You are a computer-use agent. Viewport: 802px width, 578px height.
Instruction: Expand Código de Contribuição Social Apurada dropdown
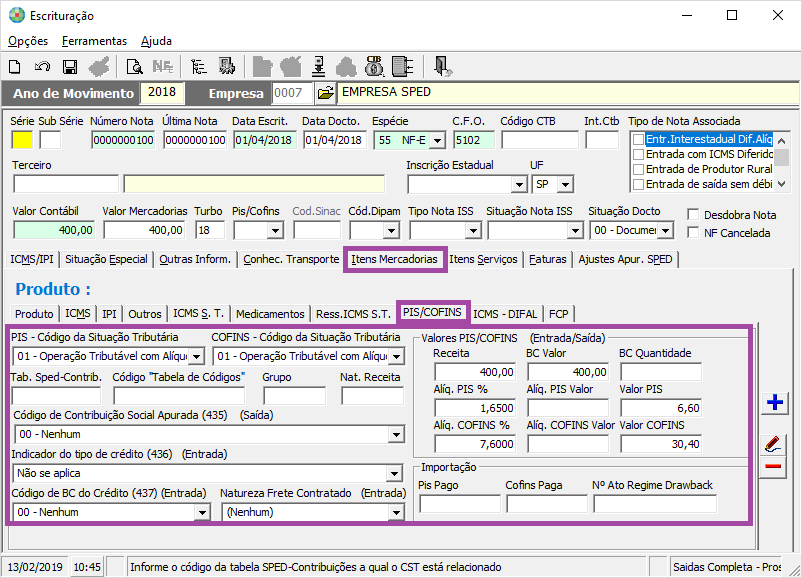click(396, 434)
